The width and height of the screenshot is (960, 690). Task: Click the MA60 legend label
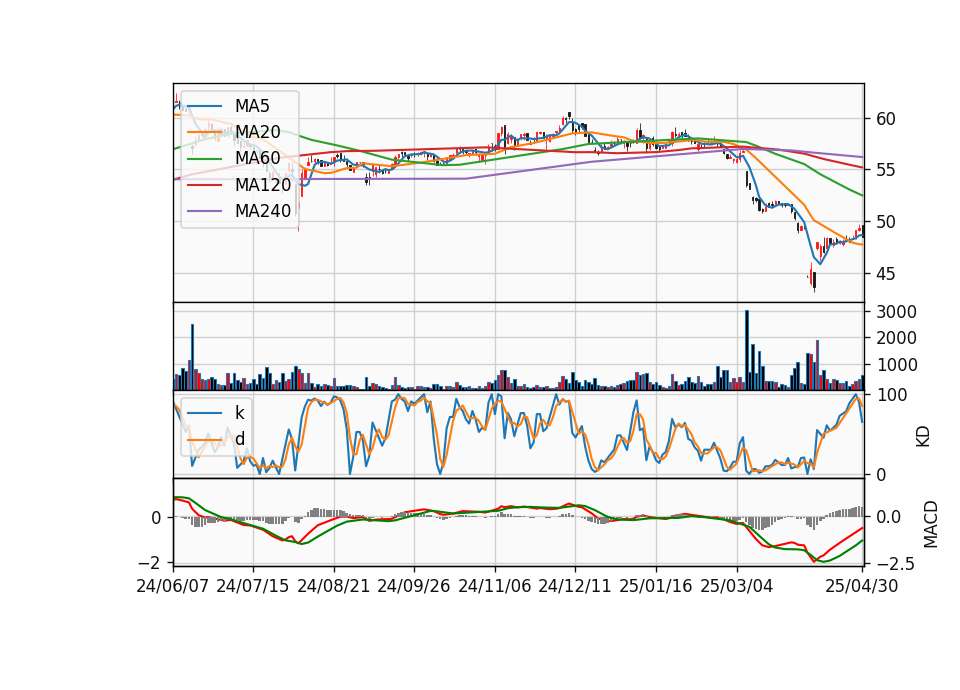pyautogui.click(x=258, y=158)
